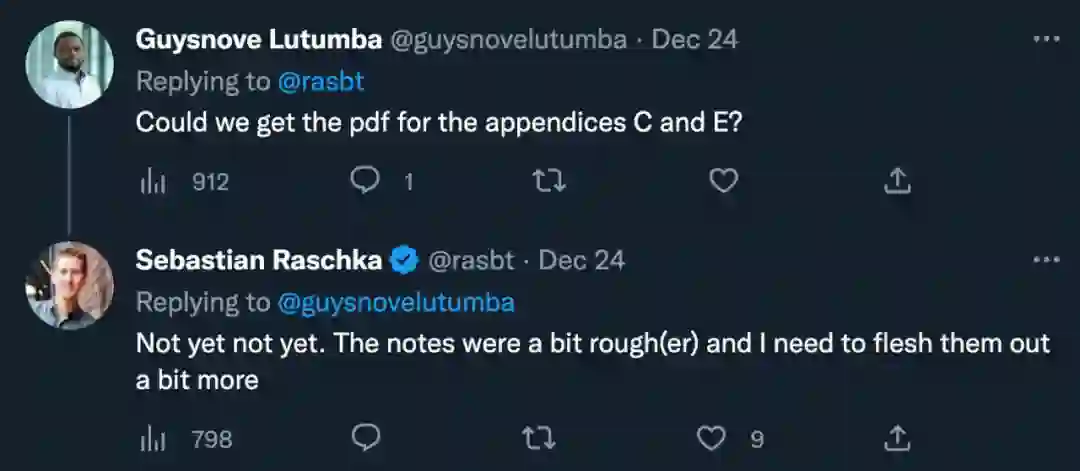Image resolution: width=1080 pixels, height=471 pixels.
Task: Share Guysnove Lutumba's tweet
Action: (898, 180)
